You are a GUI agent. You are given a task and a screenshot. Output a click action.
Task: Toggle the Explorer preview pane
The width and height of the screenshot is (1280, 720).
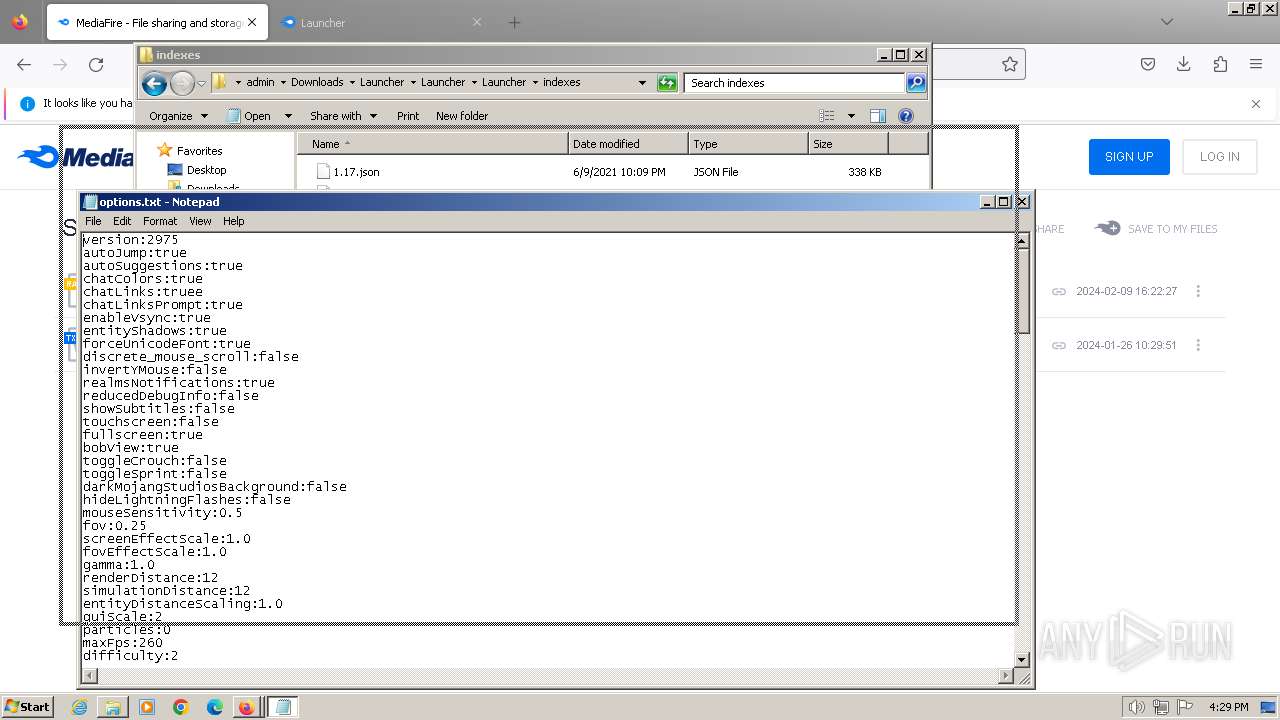pos(878,116)
